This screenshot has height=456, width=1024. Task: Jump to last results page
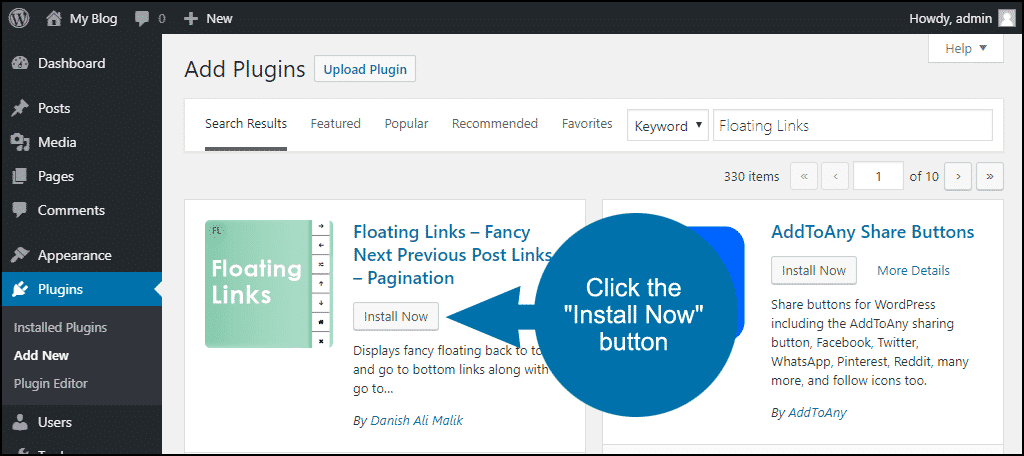990,176
